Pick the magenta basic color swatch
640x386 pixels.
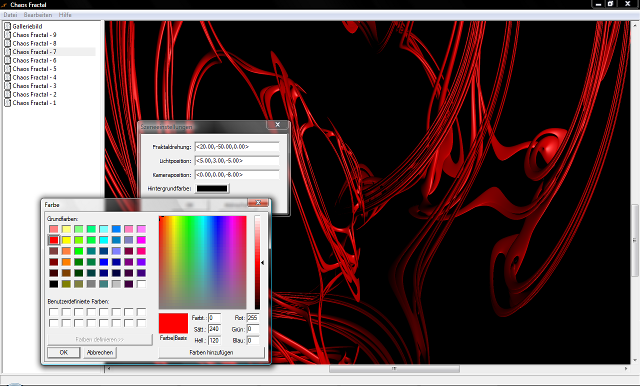coord(141,240)
